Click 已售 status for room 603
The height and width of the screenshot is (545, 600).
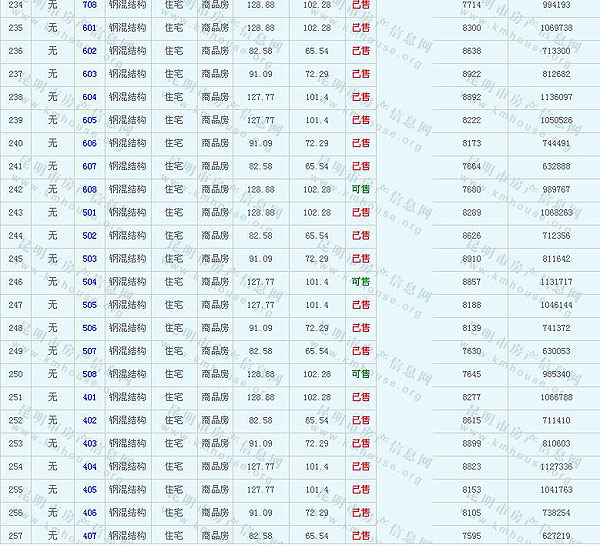click(x=360, y=74)
